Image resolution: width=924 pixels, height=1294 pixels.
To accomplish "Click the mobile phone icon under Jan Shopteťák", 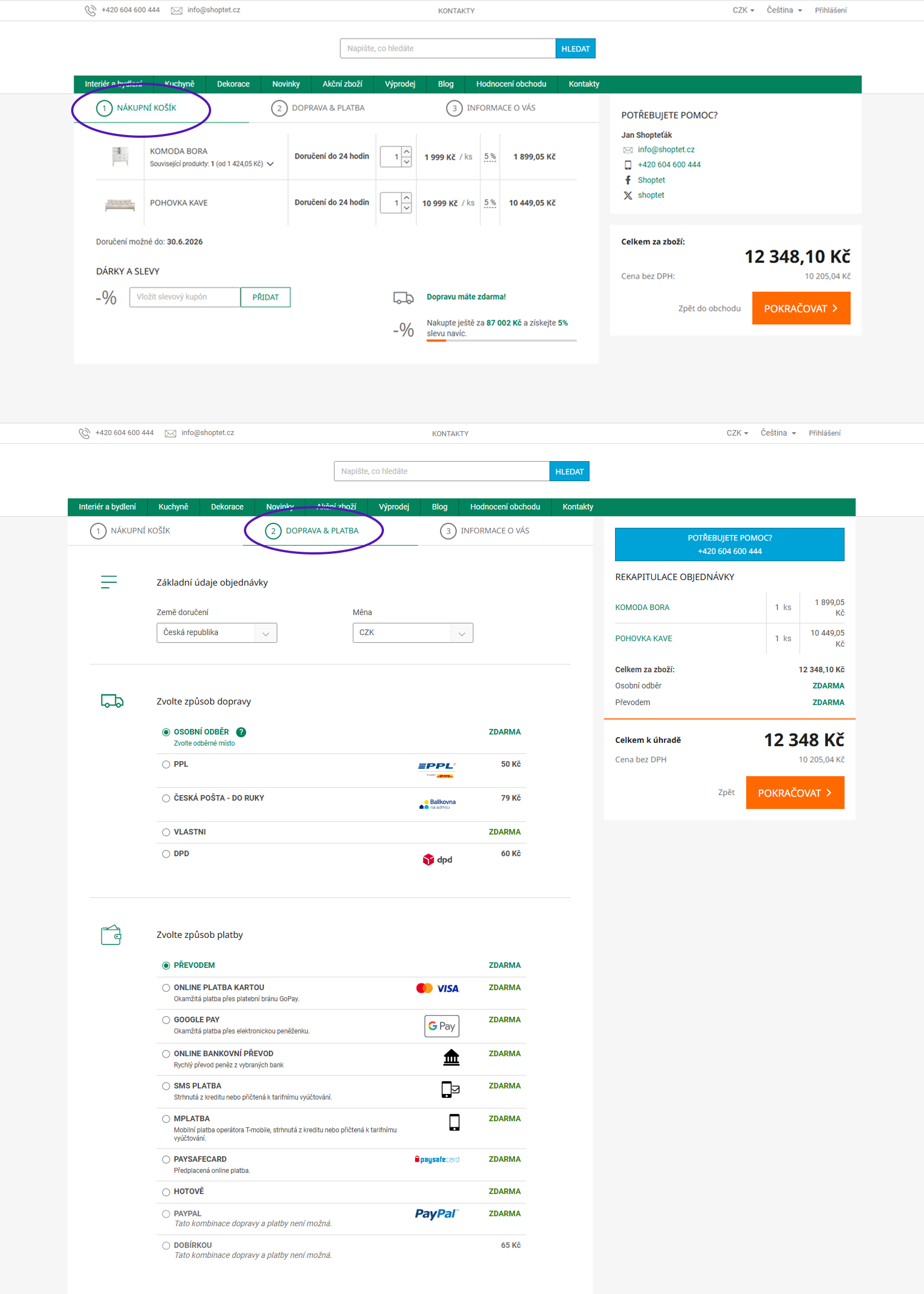I will point(627,165).
